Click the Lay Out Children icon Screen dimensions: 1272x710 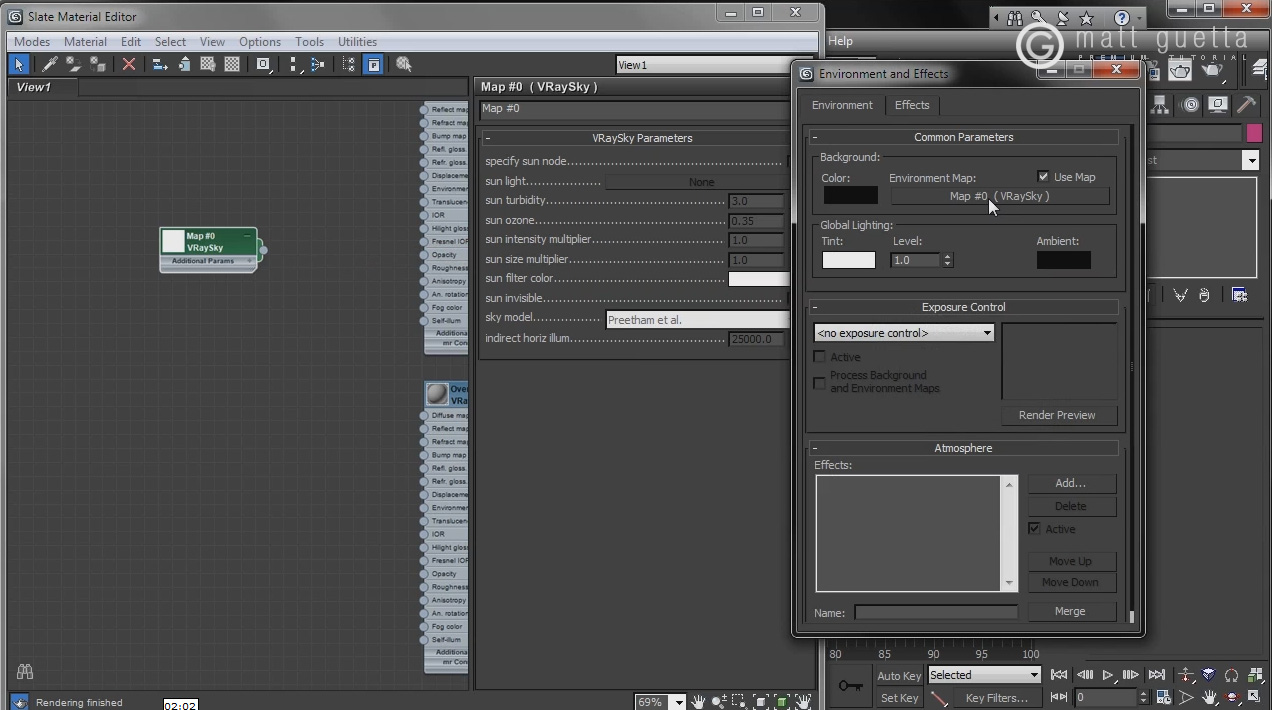click(x=317, y=64)
